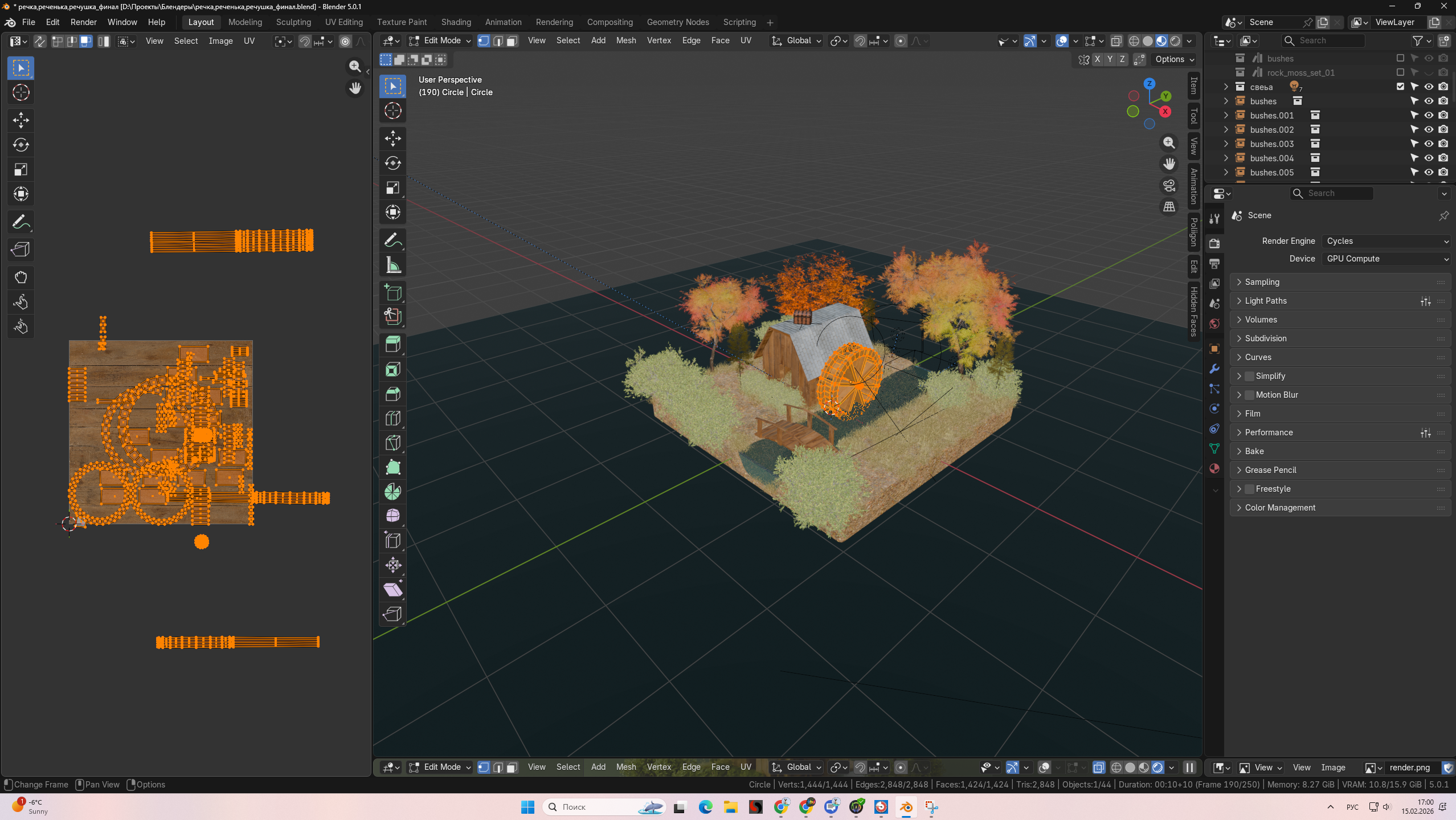Viewport: 1456px width, 820px height.
Task: Select the Bevel tool icon
Action: [x=392, y=394]
